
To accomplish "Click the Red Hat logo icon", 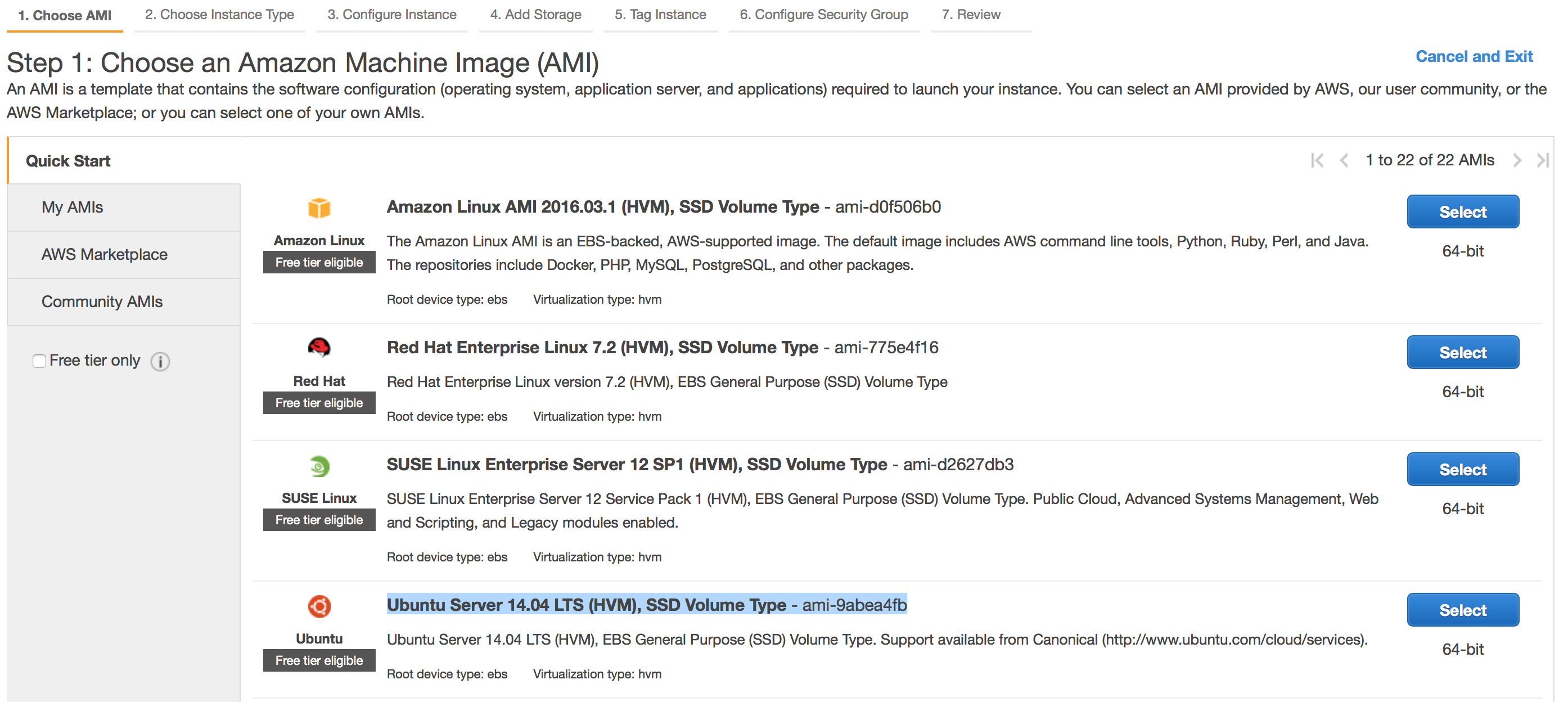I will coord(319,348).
